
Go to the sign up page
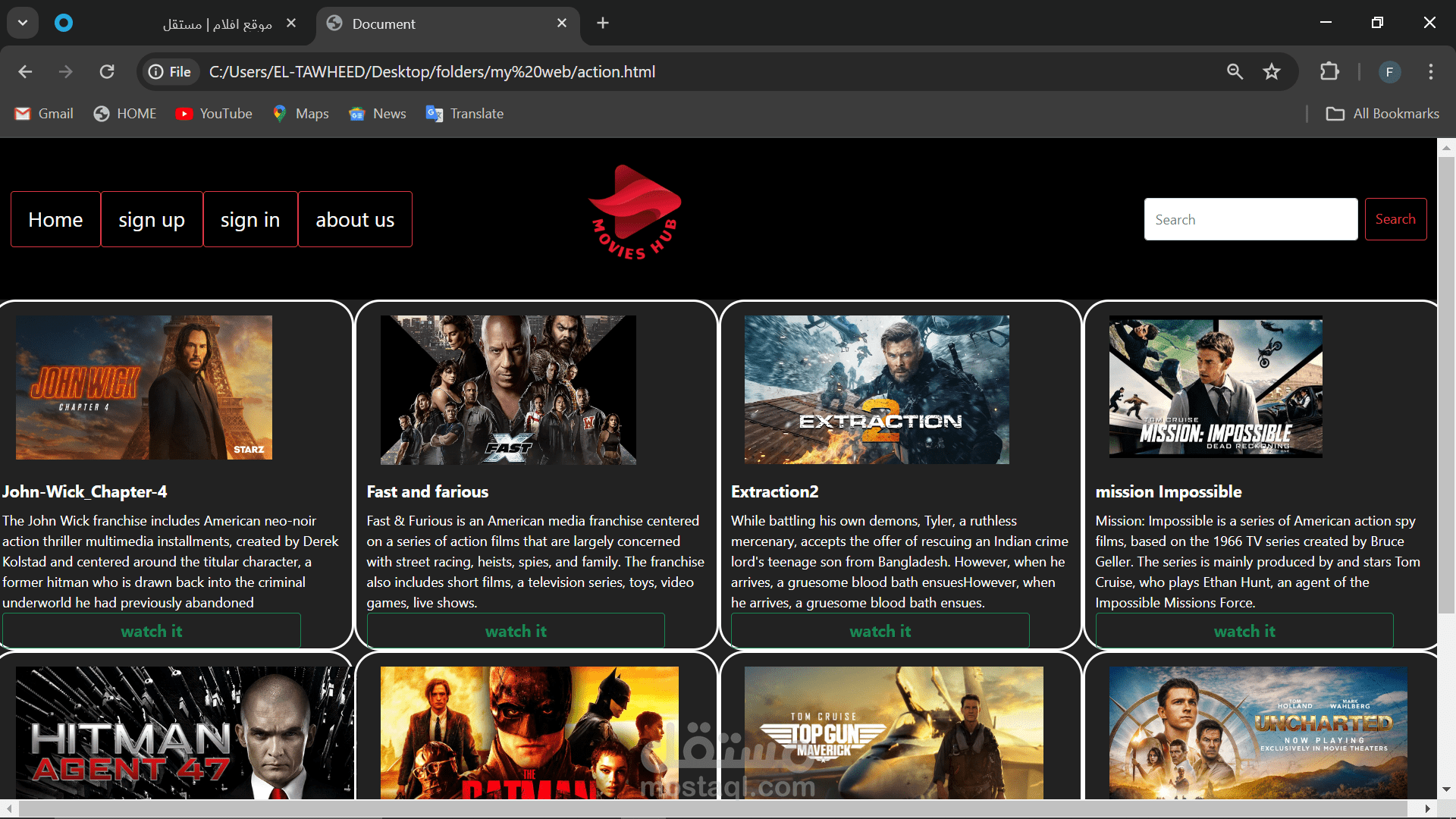click(x=152, y=219)
